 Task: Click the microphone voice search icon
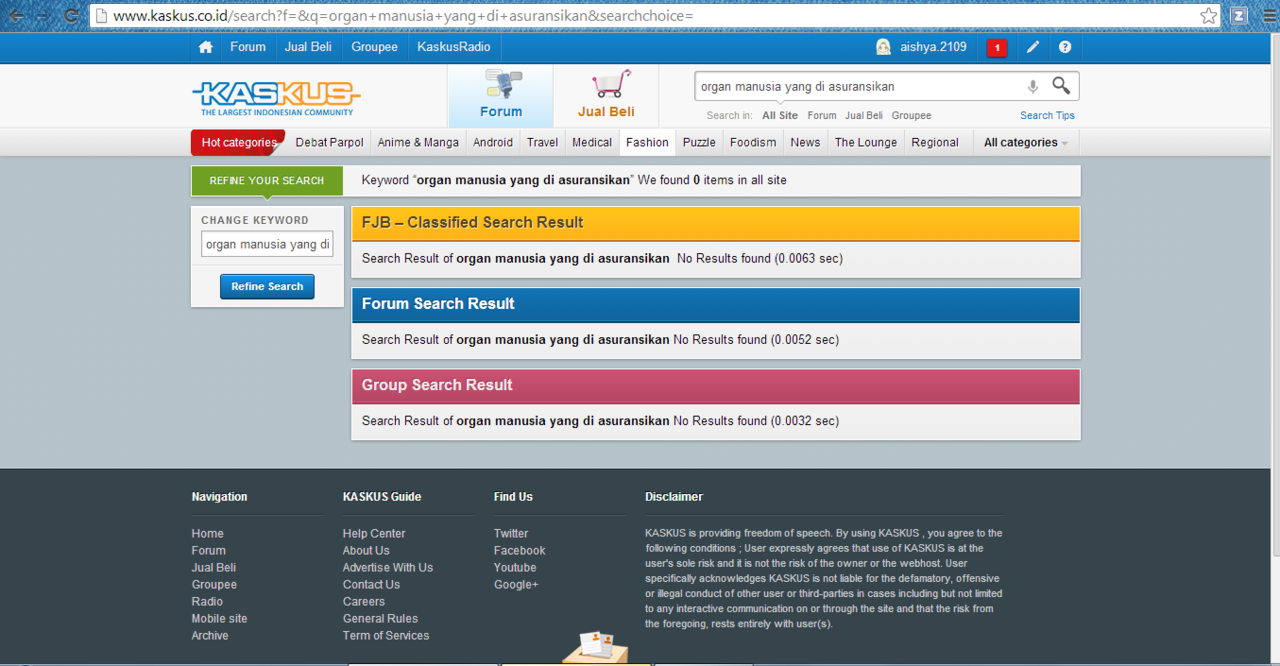click(x=1033, y=87)
